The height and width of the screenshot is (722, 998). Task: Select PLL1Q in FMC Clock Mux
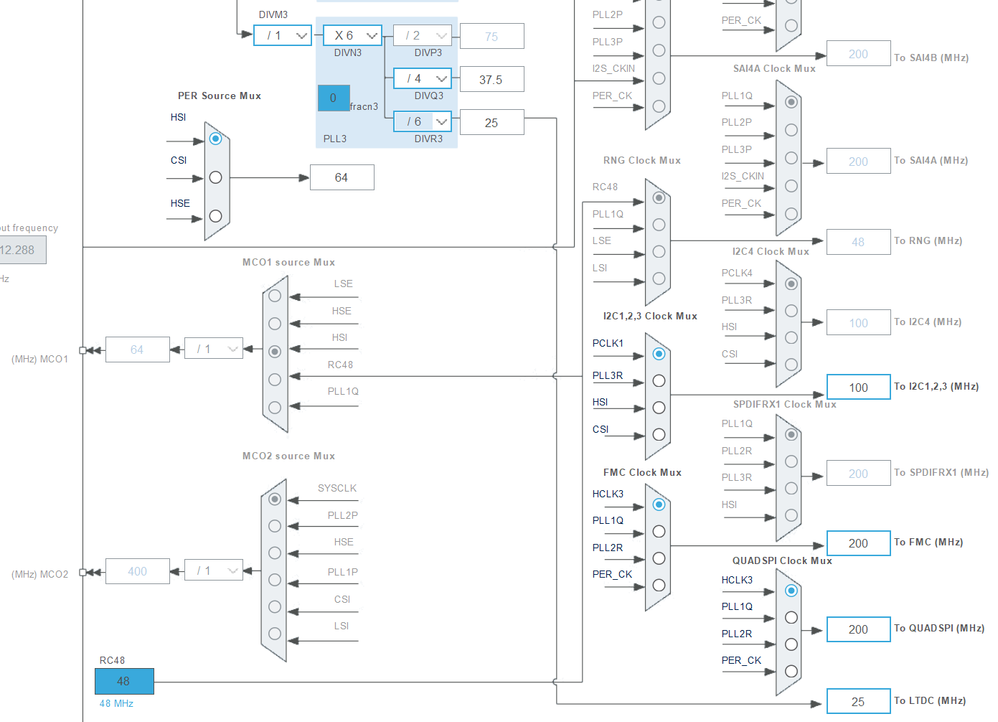point(659,532)
